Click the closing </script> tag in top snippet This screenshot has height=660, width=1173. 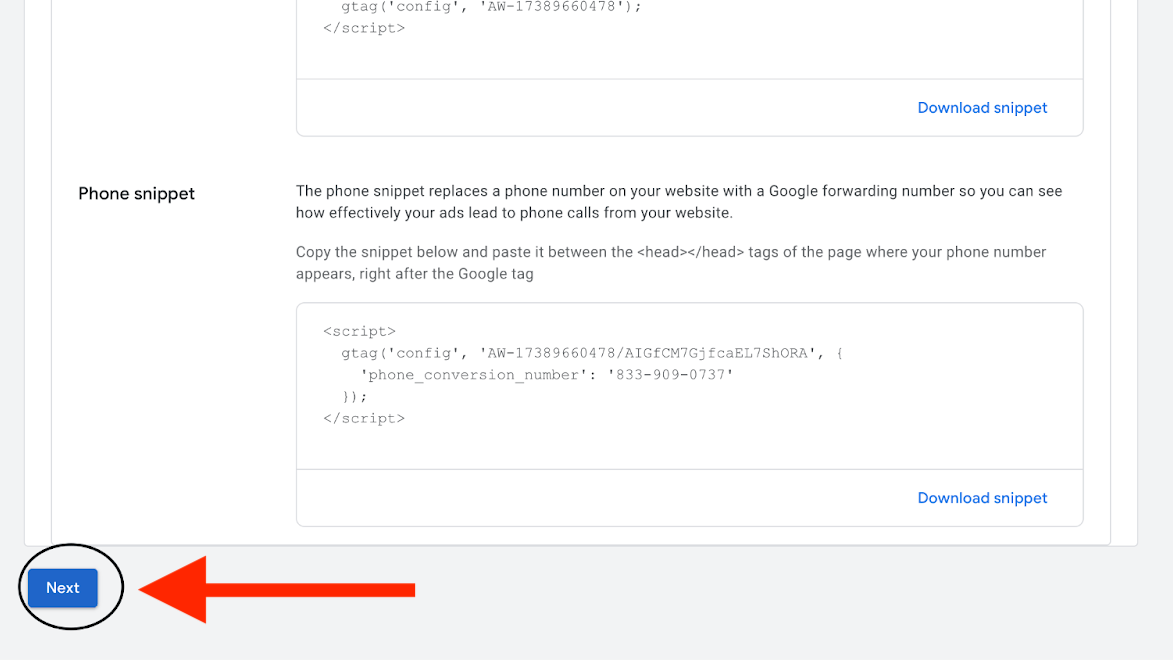364,28
